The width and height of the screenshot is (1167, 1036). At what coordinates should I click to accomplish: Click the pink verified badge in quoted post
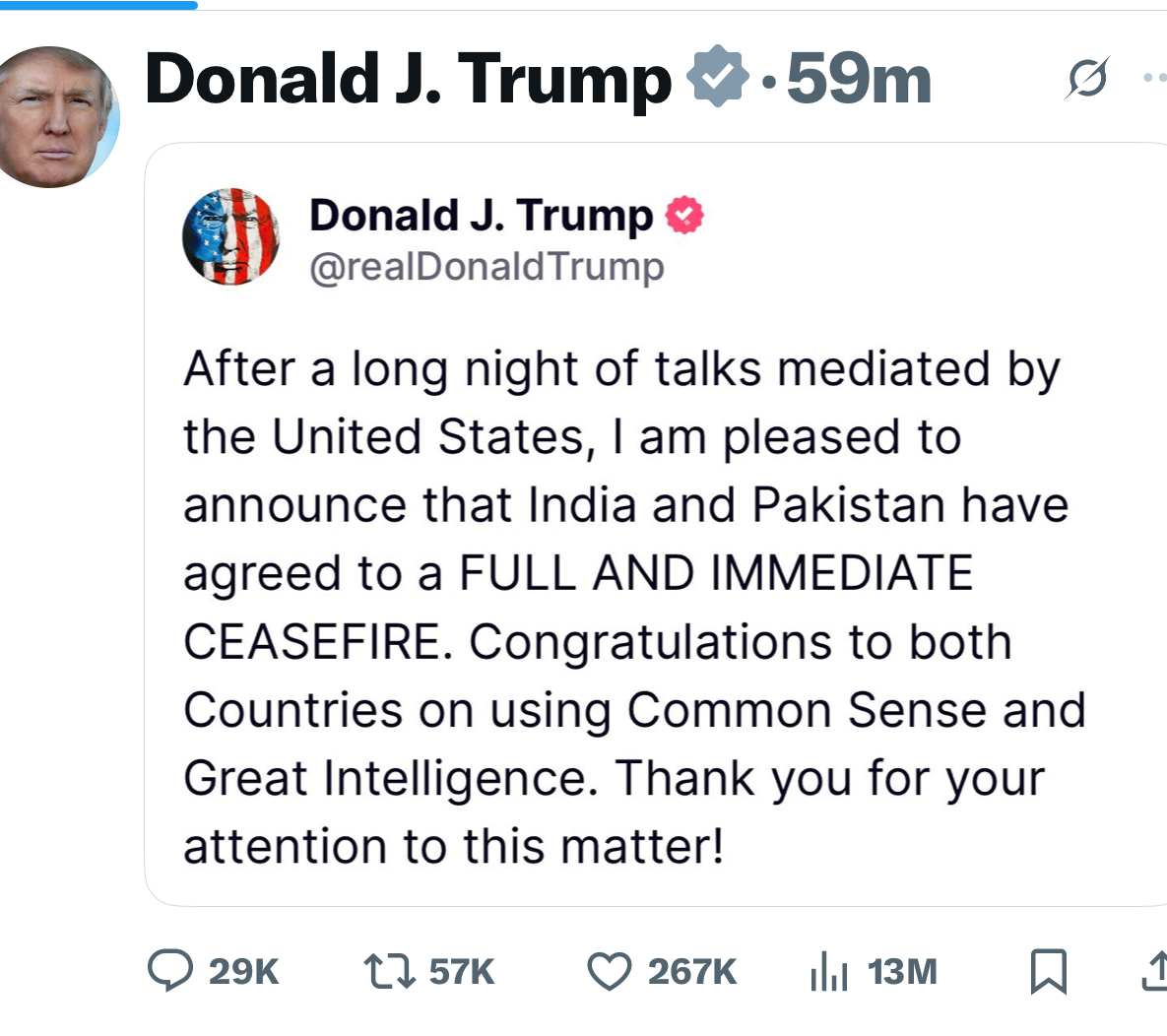[x=685, y=215]
